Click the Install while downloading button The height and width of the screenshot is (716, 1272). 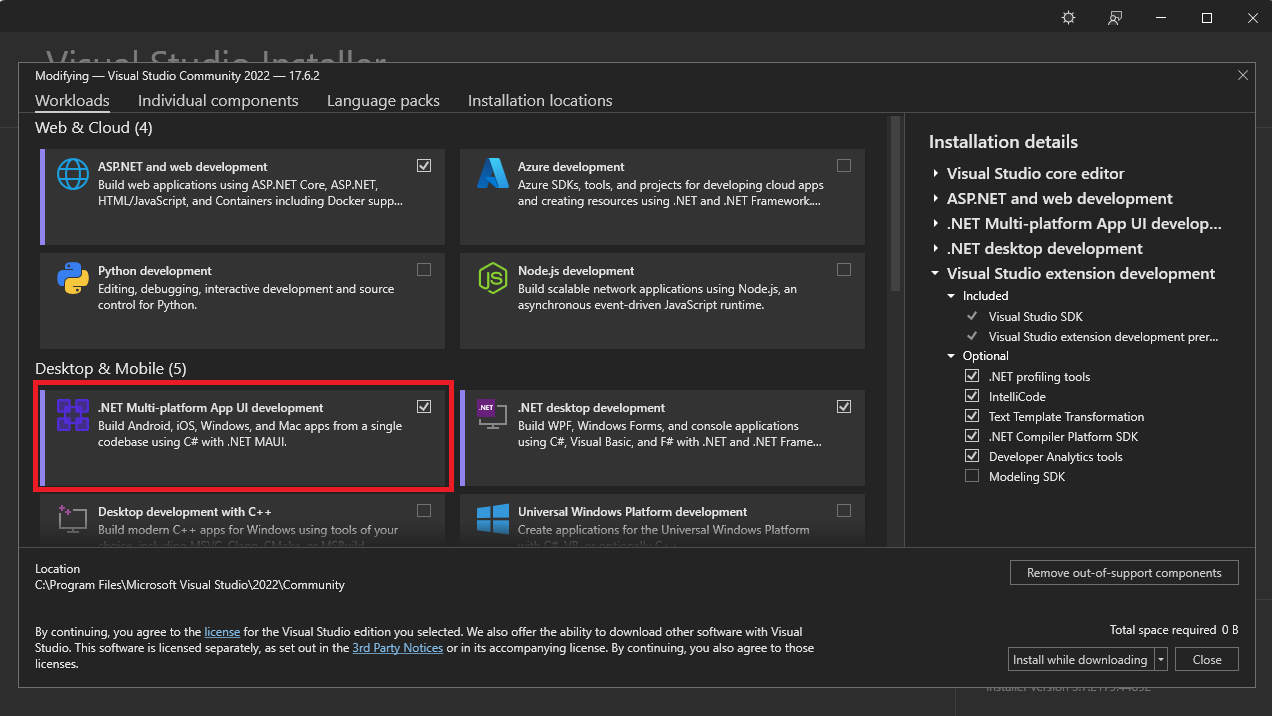1080,660
